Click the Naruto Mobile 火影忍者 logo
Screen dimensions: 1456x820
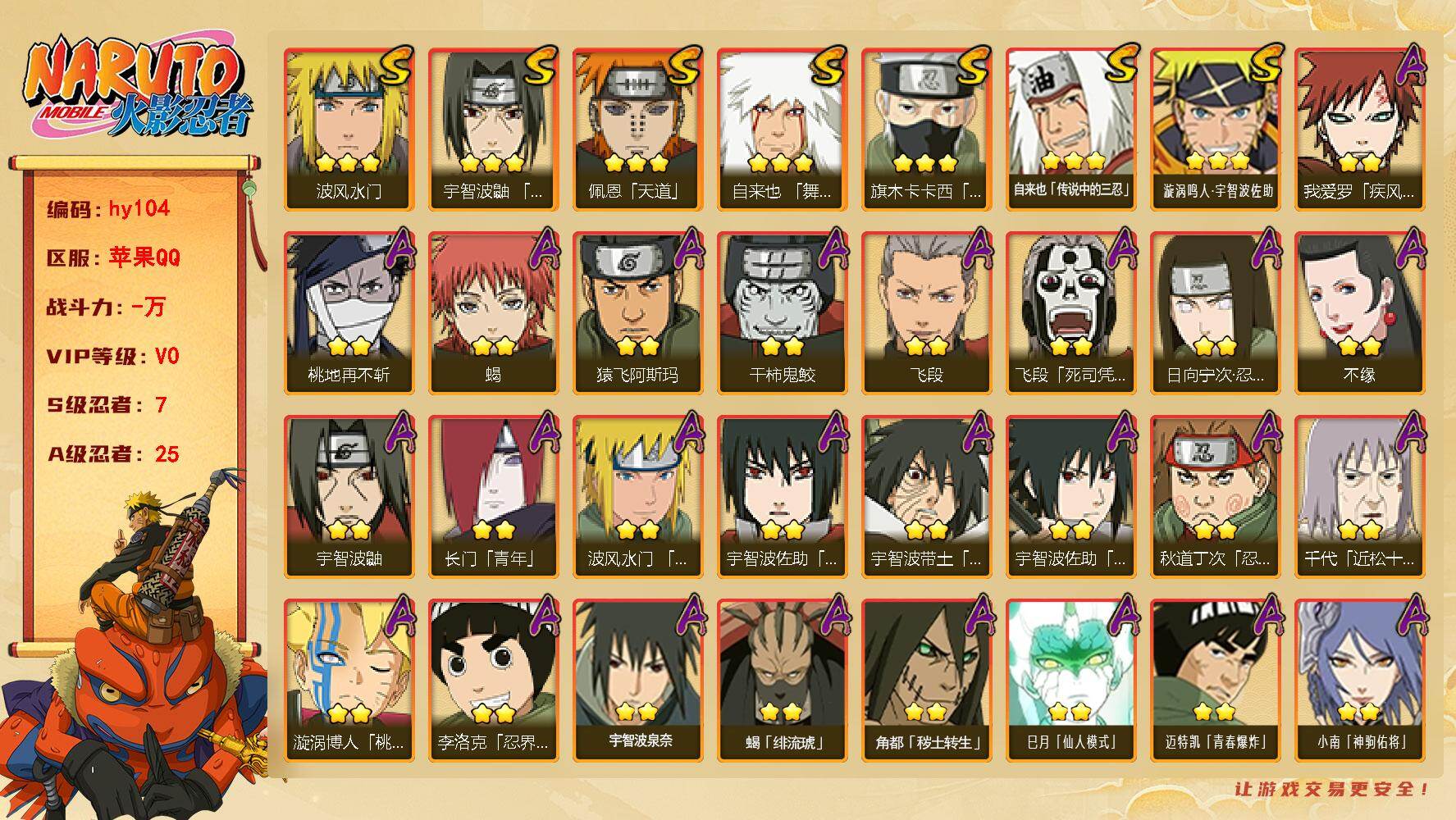(x=138, y=89)
